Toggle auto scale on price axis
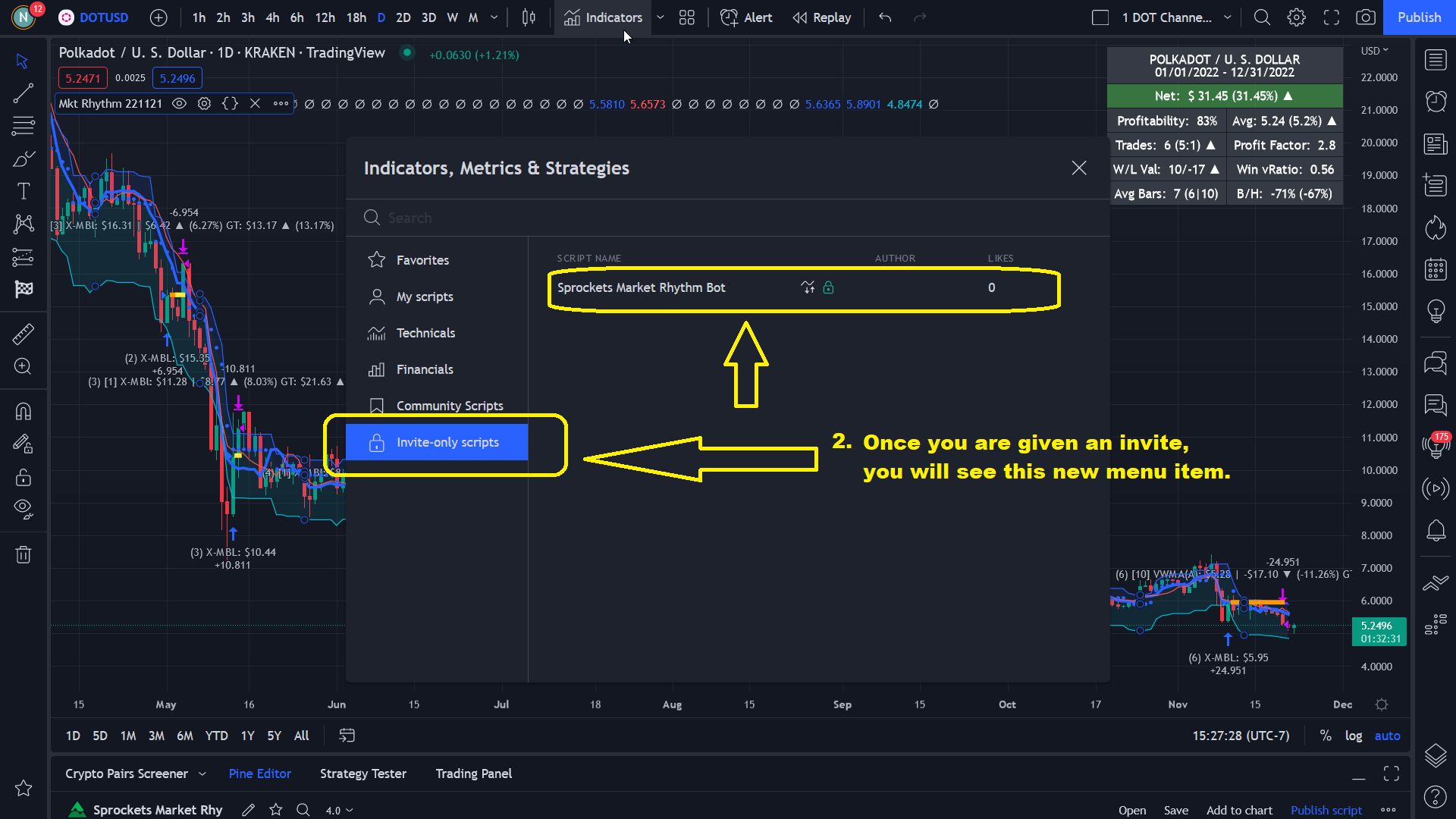 tap(1387, 736)
